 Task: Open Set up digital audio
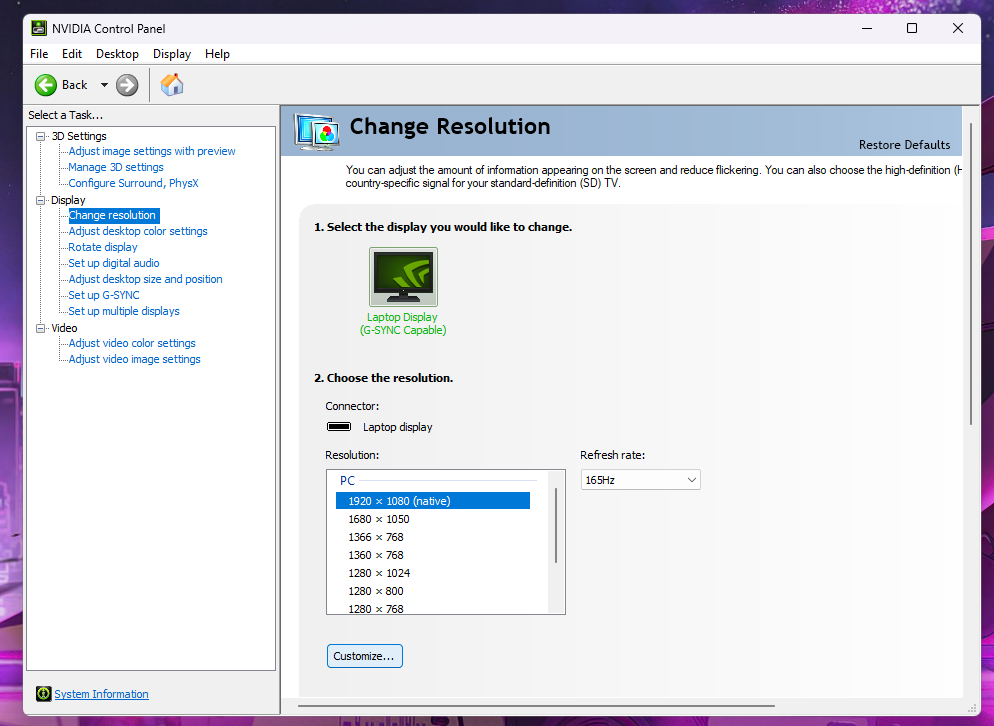[x=113, y=263]
